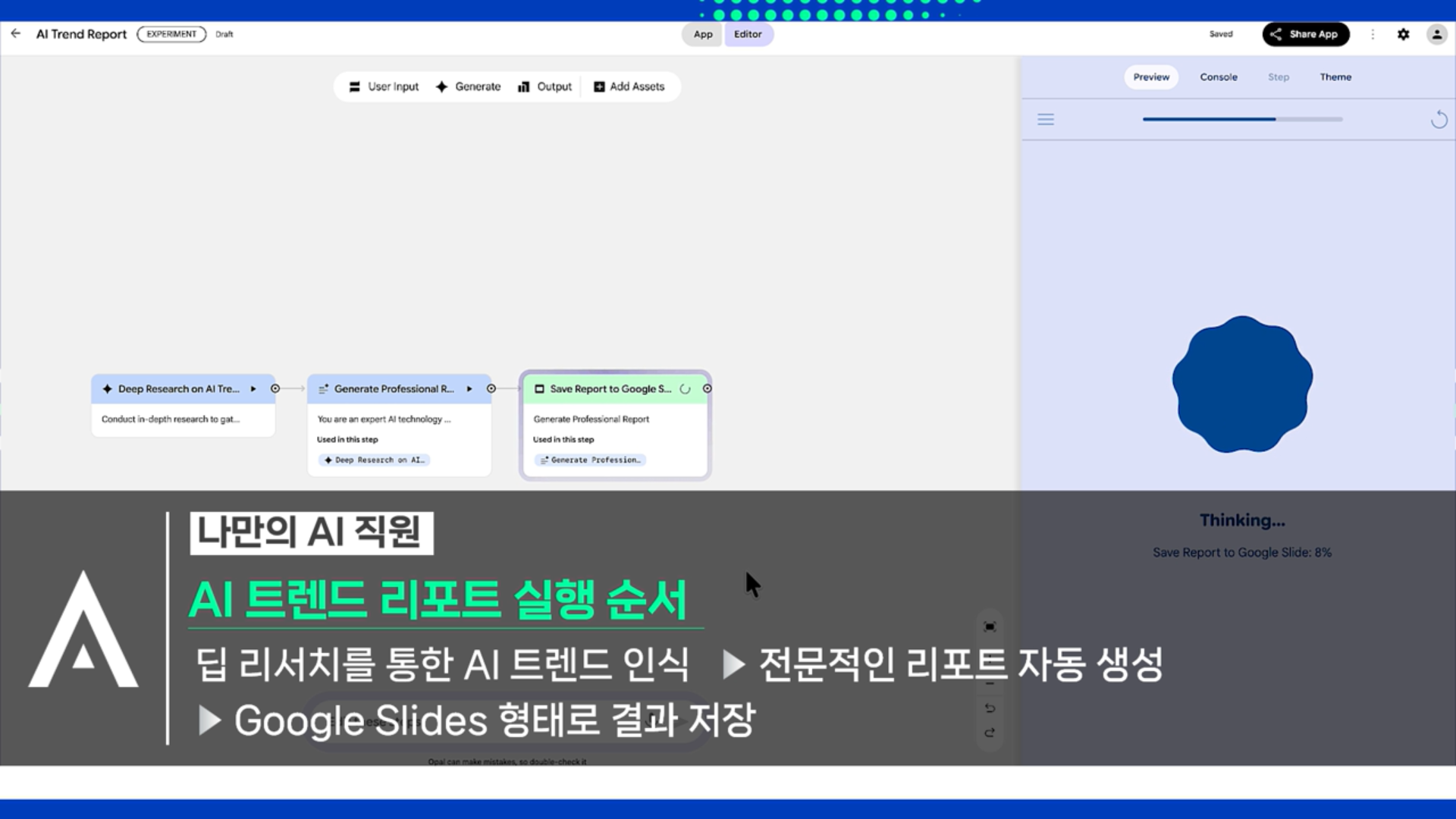Add a Generate step
This screenshot has width=1456, height=819.
(468, 86)
